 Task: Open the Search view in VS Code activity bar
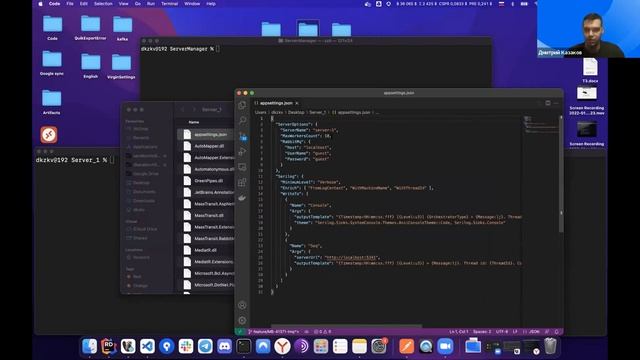click(x=242, y=120)
